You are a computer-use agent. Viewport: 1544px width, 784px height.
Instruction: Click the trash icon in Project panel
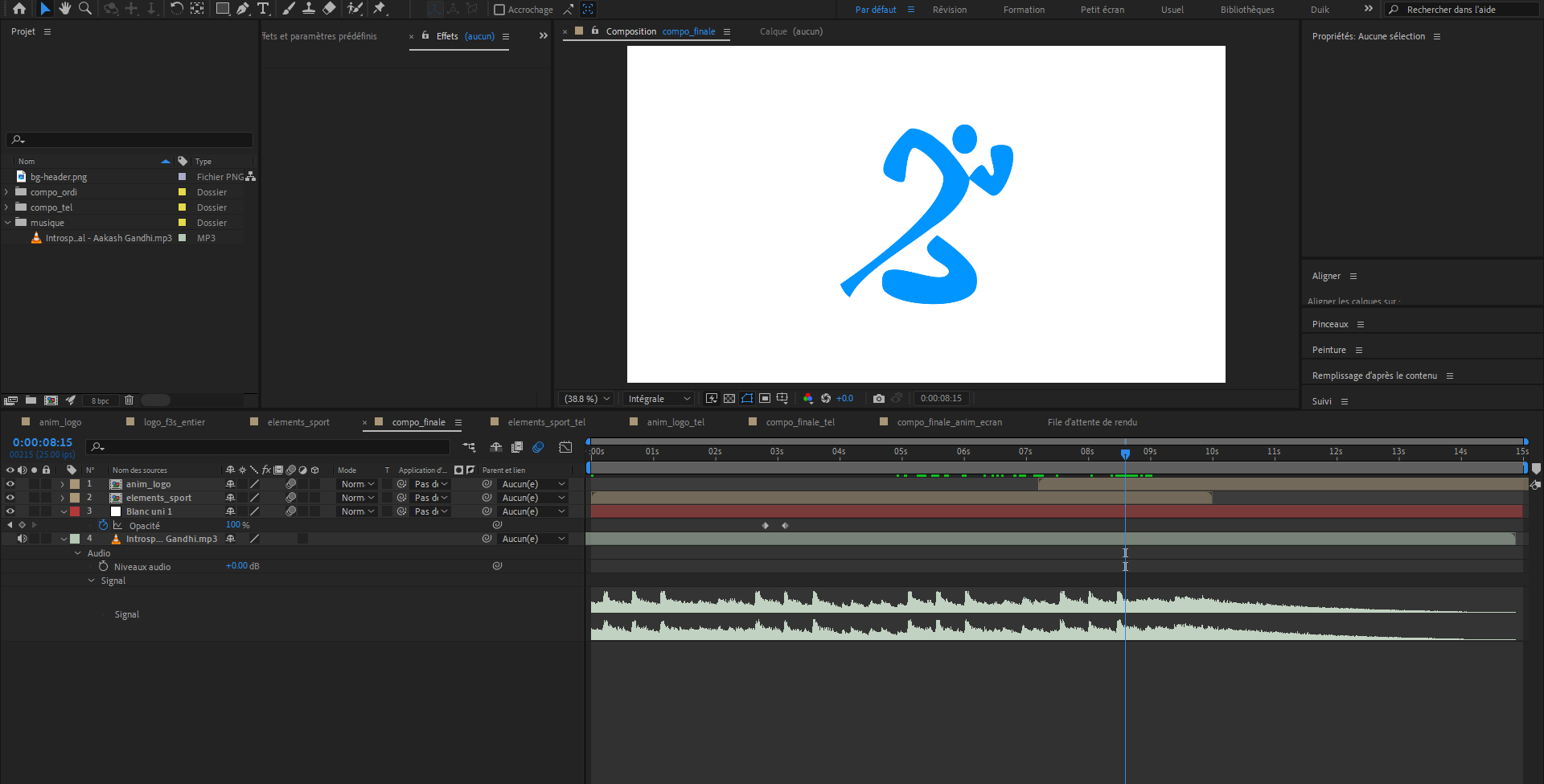point(129,400)
